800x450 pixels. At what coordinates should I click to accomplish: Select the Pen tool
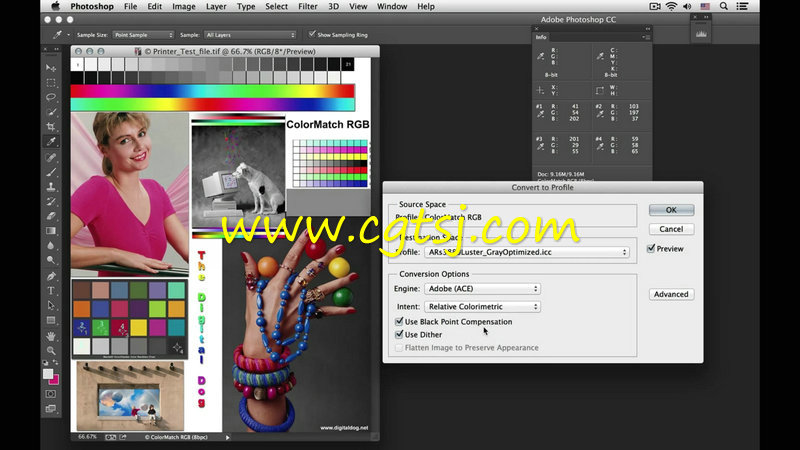click(51, 276)
